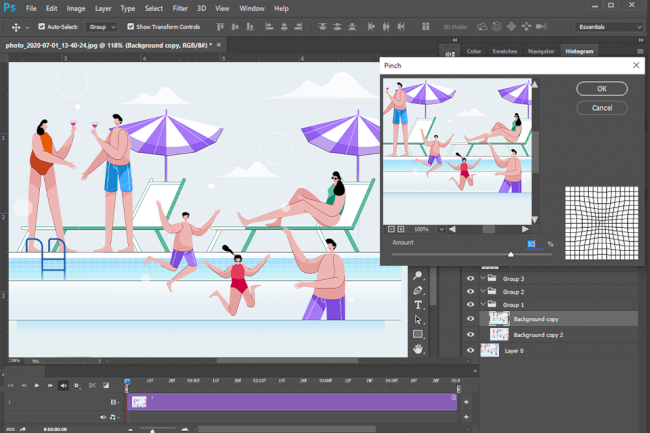
Task: Open Essentials workspace dropdown
Action: (x=609, y=27)
